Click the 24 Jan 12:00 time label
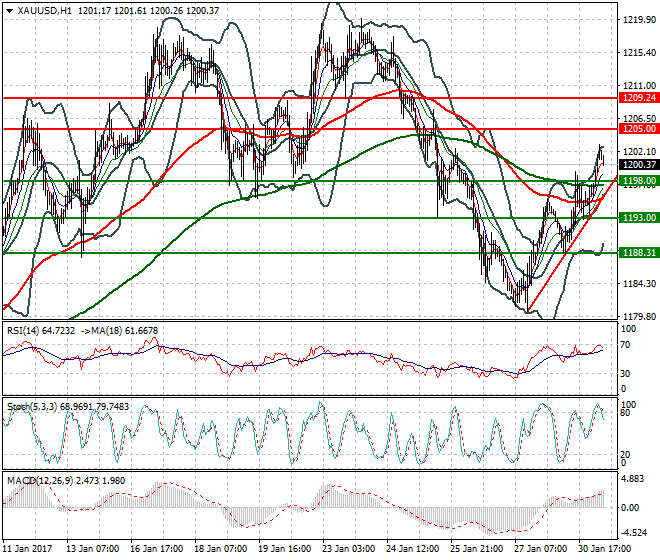This screenshot has width=660, height=560. 412,549
